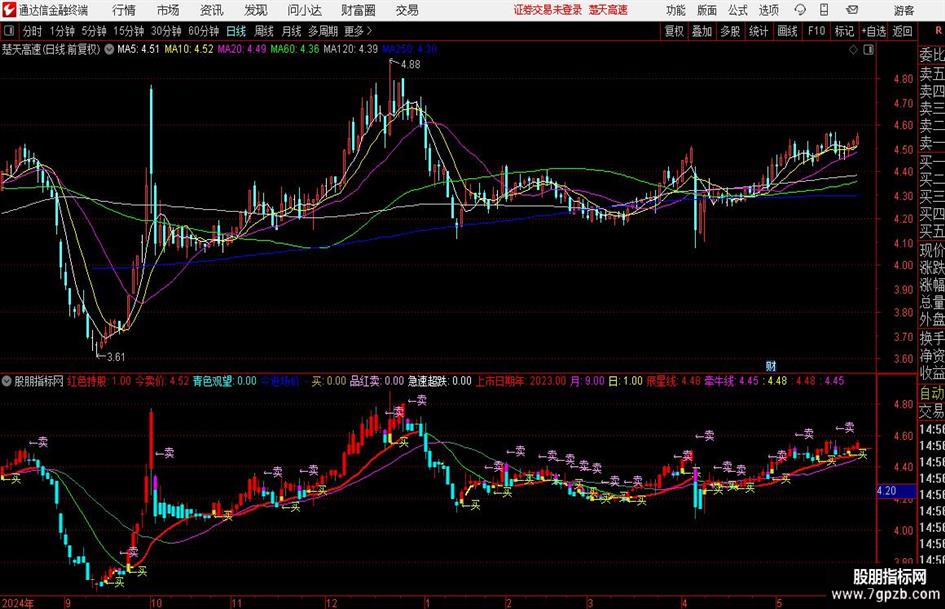The height and width of the screenshot is (609, 945).
Task: Expand the 楚天高速 main chart dropdown arrow
Action: click(109, 49)
